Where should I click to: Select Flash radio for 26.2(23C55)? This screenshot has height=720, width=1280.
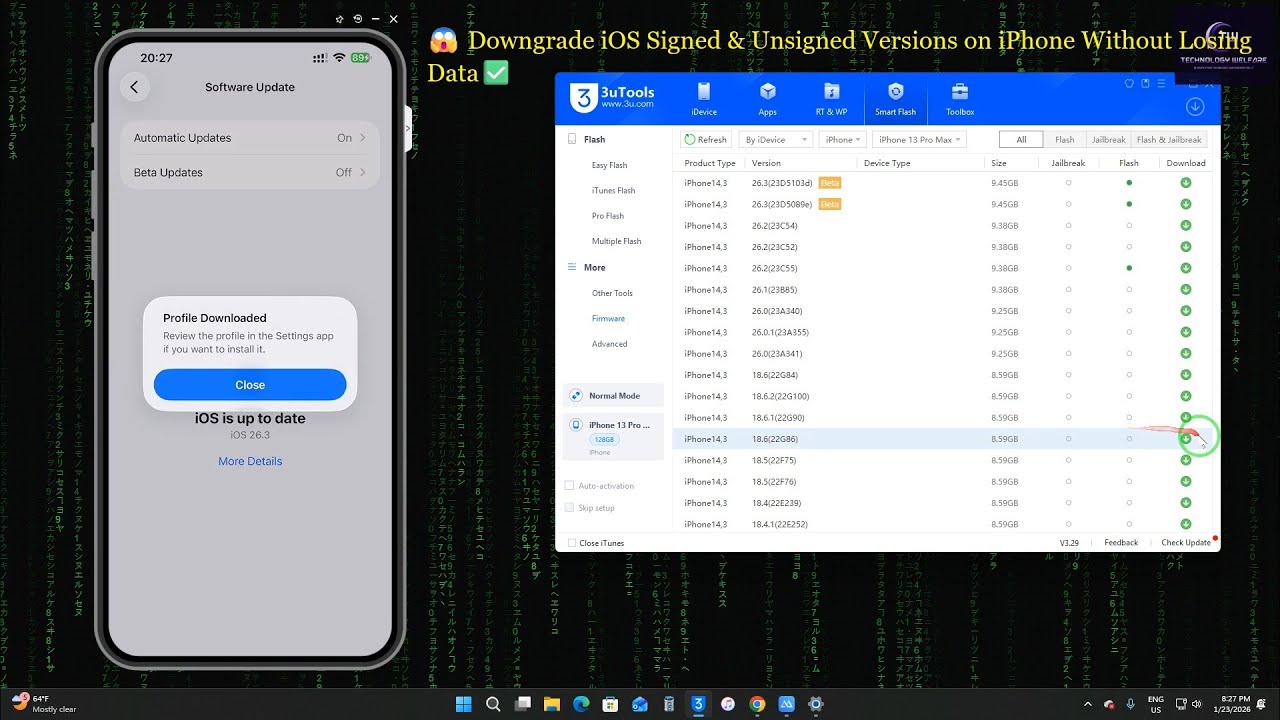coord(1129,268)
